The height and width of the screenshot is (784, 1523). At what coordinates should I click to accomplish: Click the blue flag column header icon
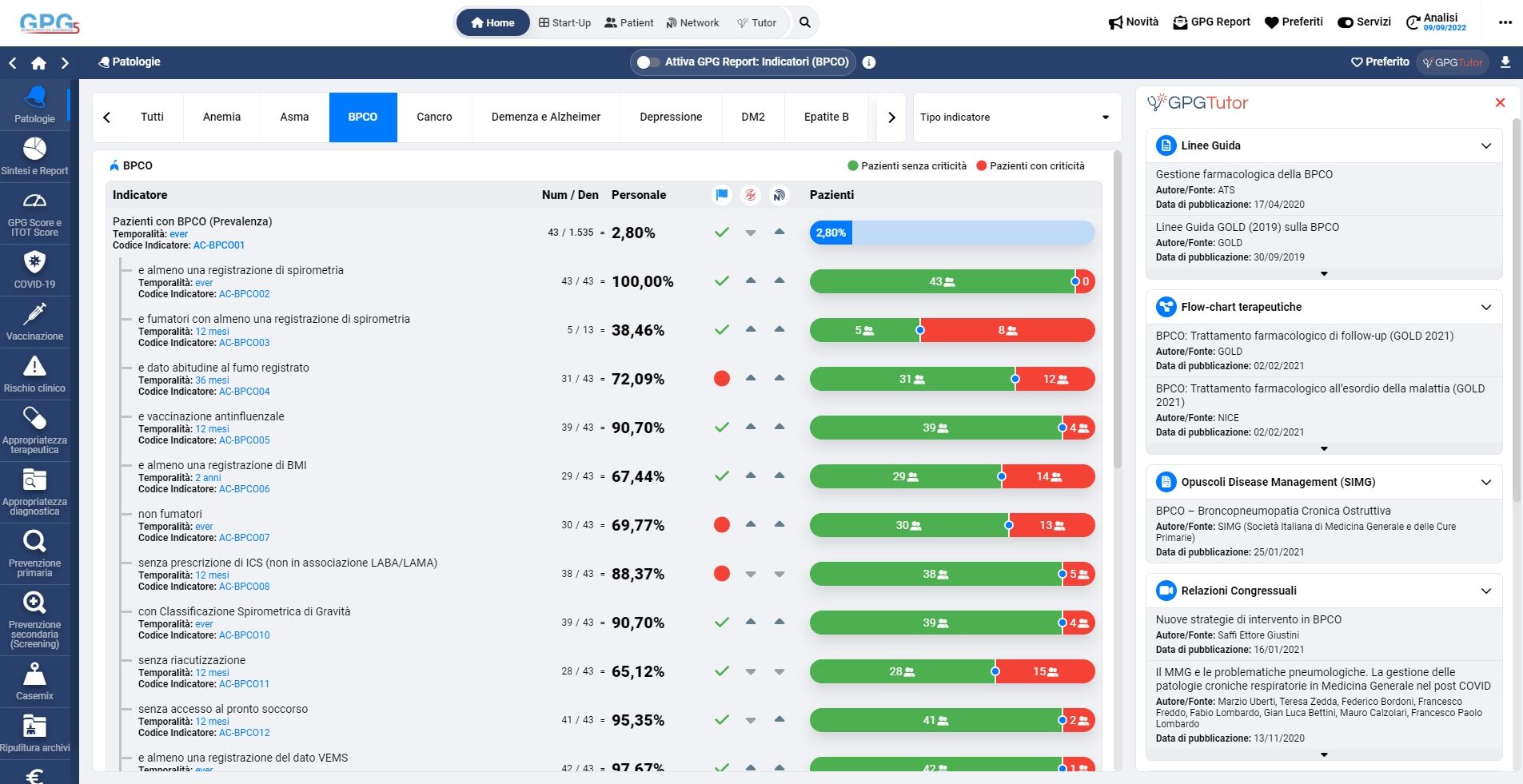(722, 195)
